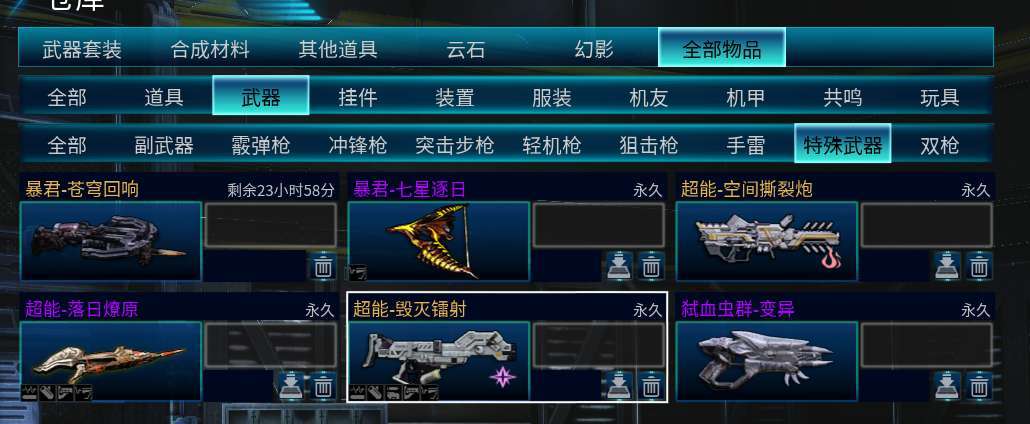1030x424 pixels.
Task: Click the download icon for 超能-空间撕裂炮
Action: (x=947, y=267)
